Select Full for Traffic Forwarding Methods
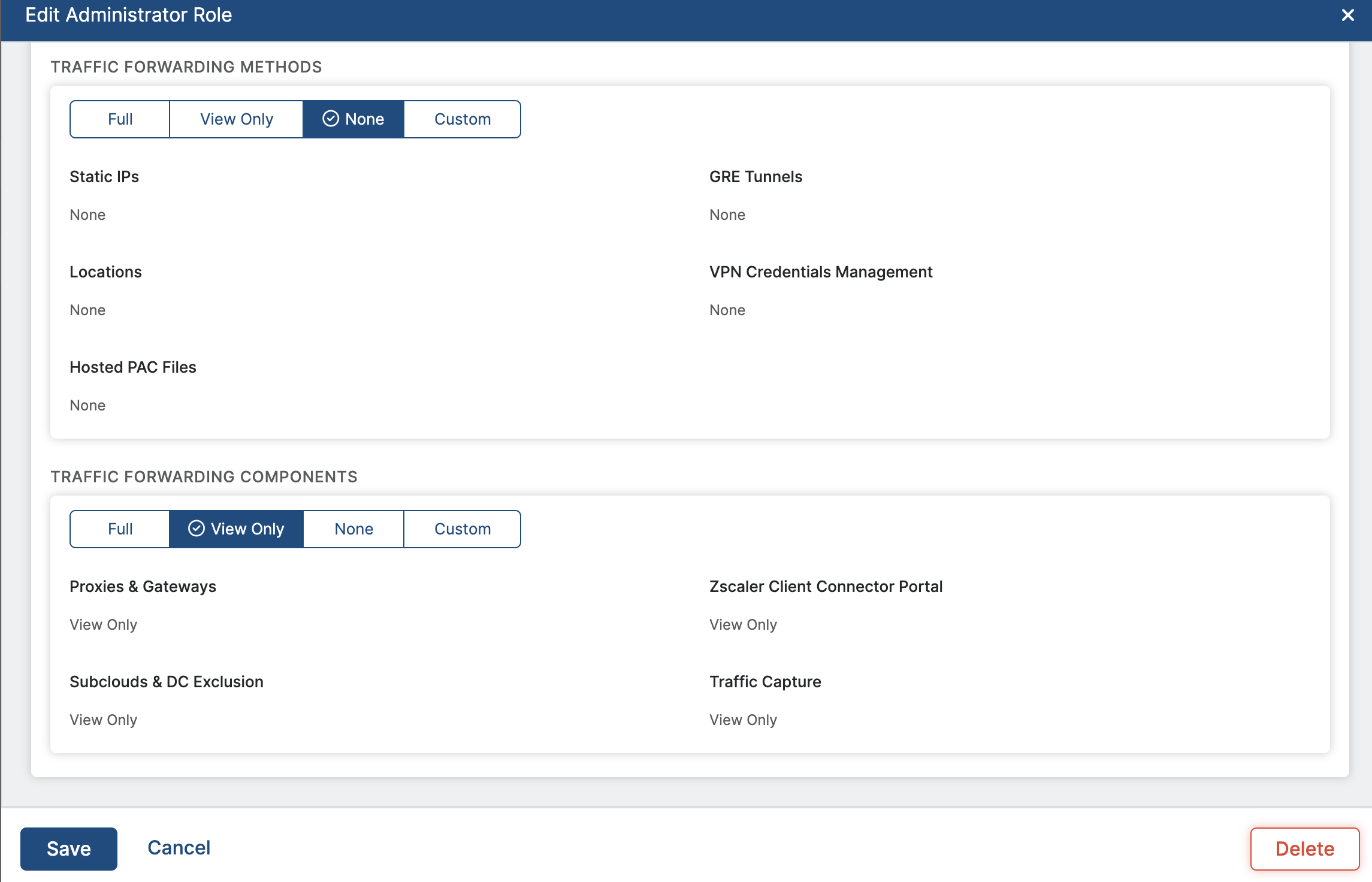Viewport: 1372px width, 882px height. click(x=120, y=119)
